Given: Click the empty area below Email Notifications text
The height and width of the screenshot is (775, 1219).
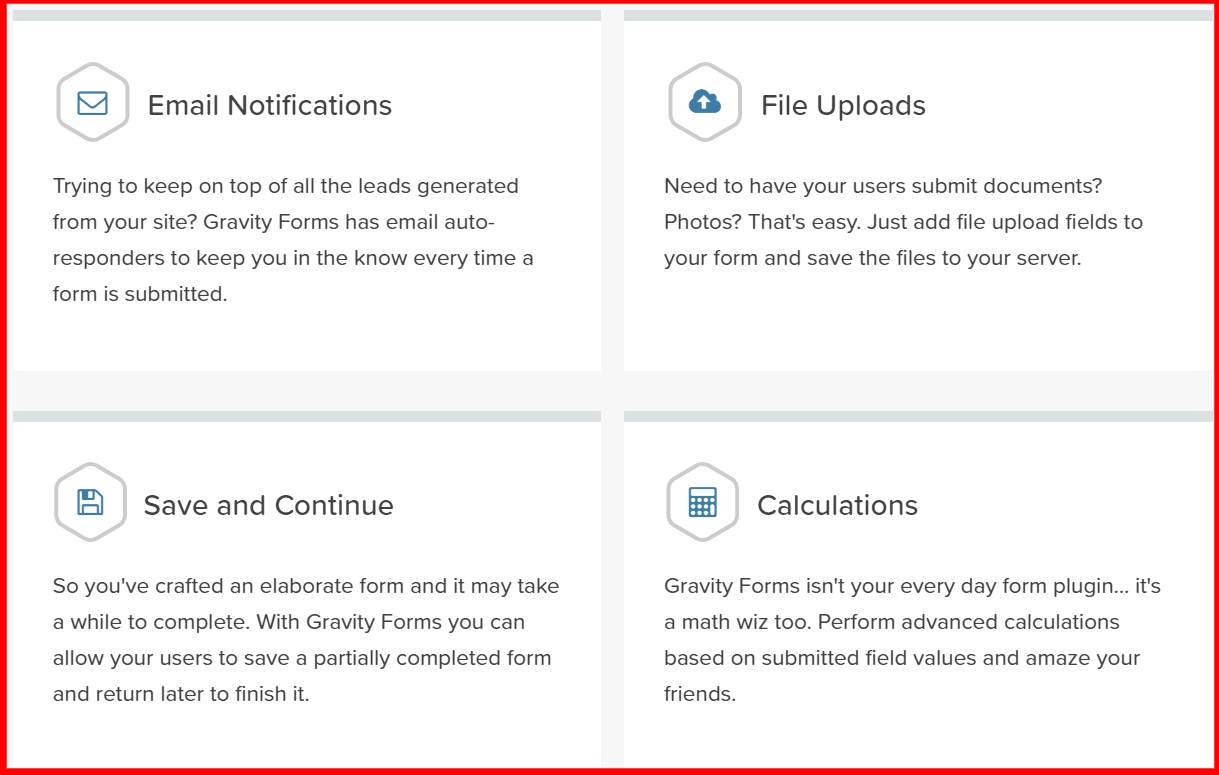Looking at the screenshot, I should click(306, 340).
